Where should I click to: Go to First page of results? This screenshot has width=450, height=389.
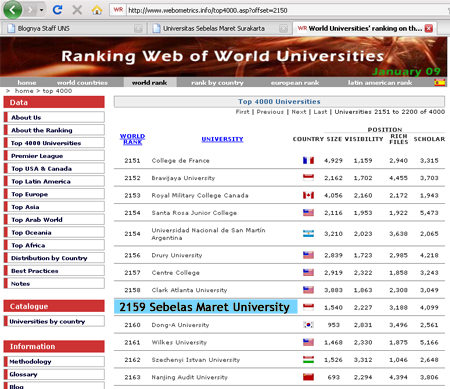click(242, 112)
